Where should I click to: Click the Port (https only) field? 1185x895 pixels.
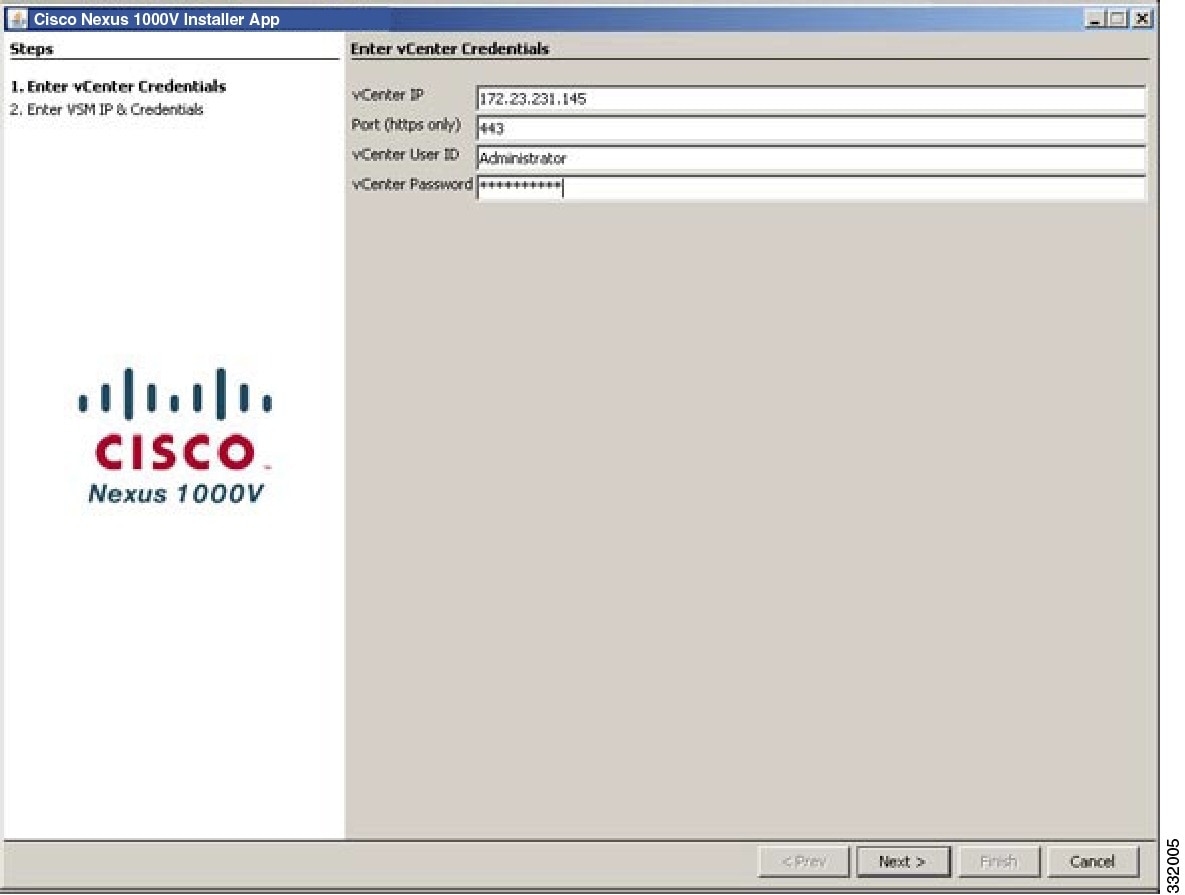tap(700, 129)
